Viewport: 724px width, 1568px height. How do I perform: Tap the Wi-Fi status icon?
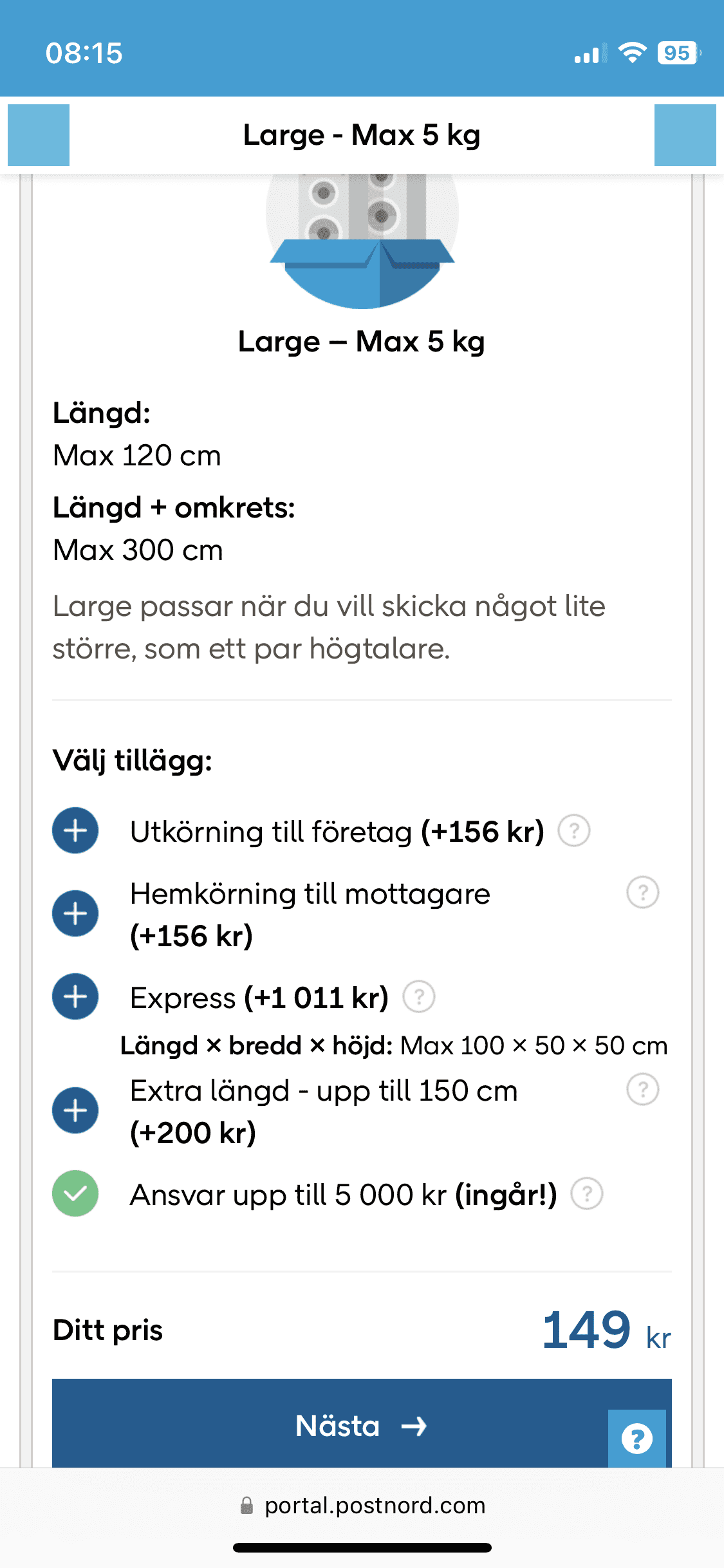[x=632, y=53]
